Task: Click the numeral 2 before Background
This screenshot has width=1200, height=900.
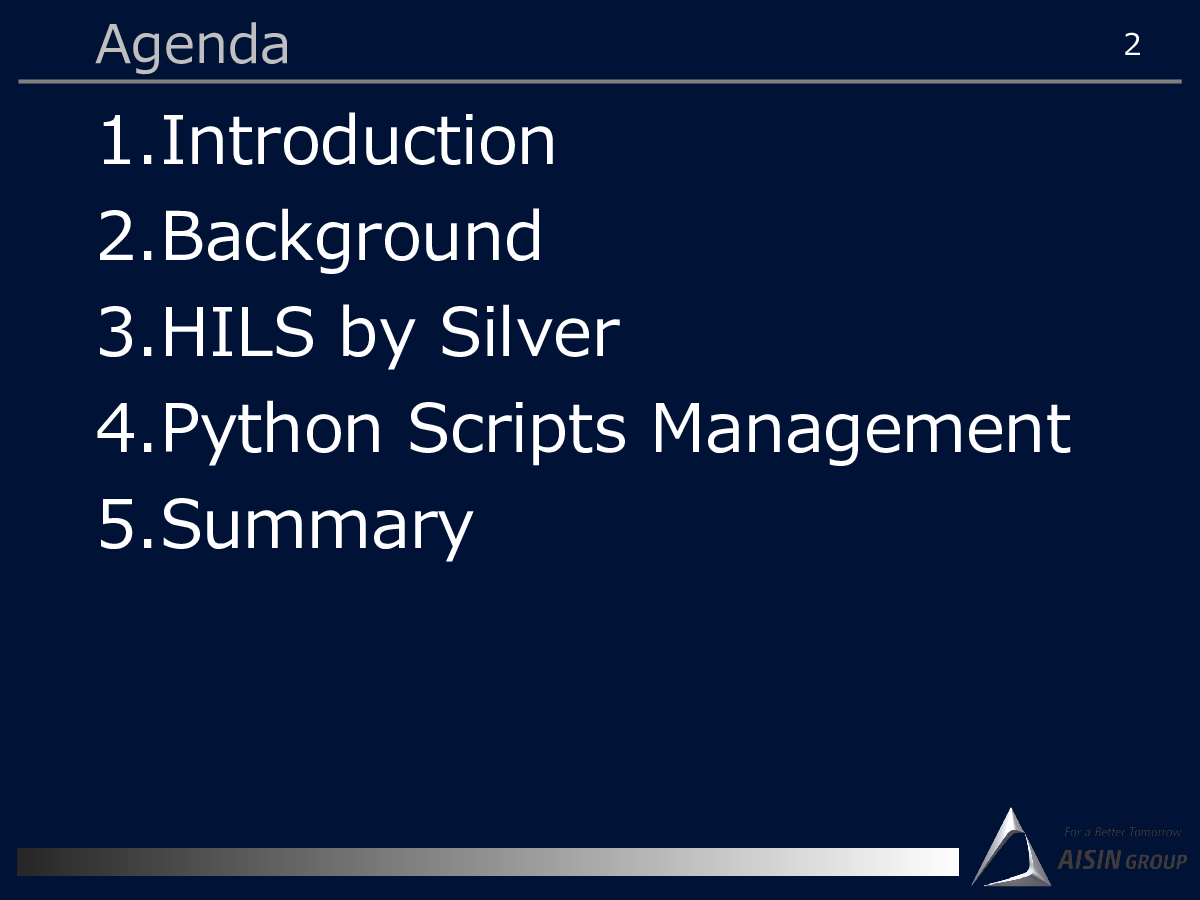Action: pyautogui.click(x=116, y=237)
